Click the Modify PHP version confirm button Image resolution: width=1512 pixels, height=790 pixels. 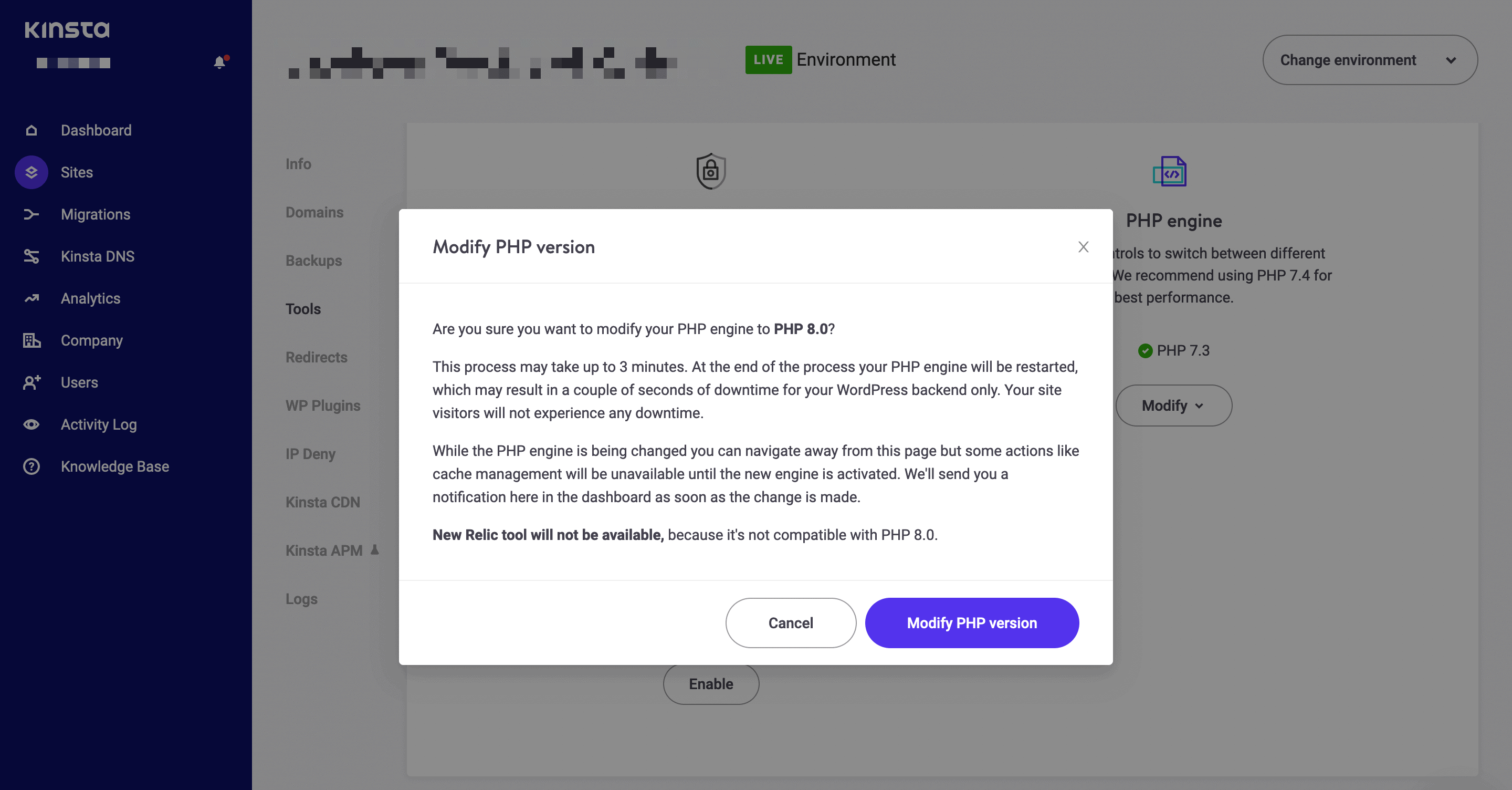(x=972, y=622)
